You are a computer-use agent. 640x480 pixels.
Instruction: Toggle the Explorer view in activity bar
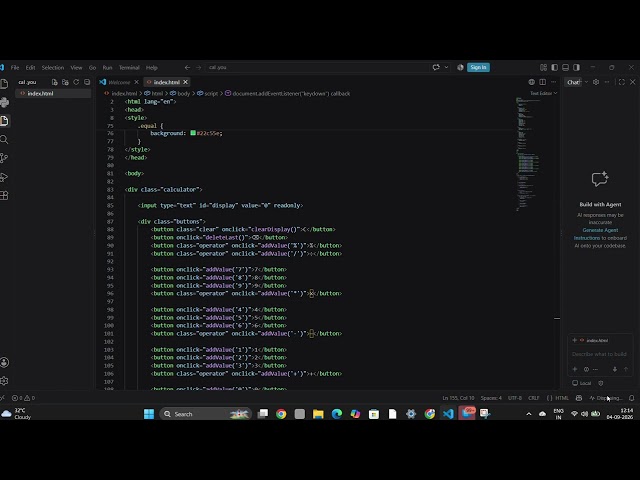tap(4, 121)
